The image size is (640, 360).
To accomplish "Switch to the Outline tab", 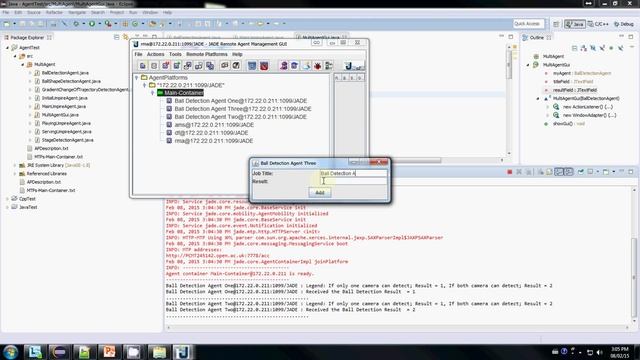I will point(536,38).
